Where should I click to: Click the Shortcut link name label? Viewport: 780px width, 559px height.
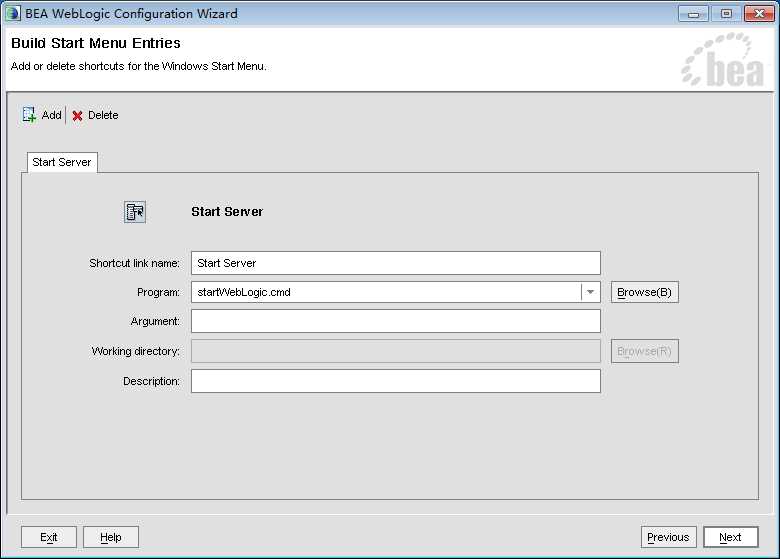pos(134,263)
